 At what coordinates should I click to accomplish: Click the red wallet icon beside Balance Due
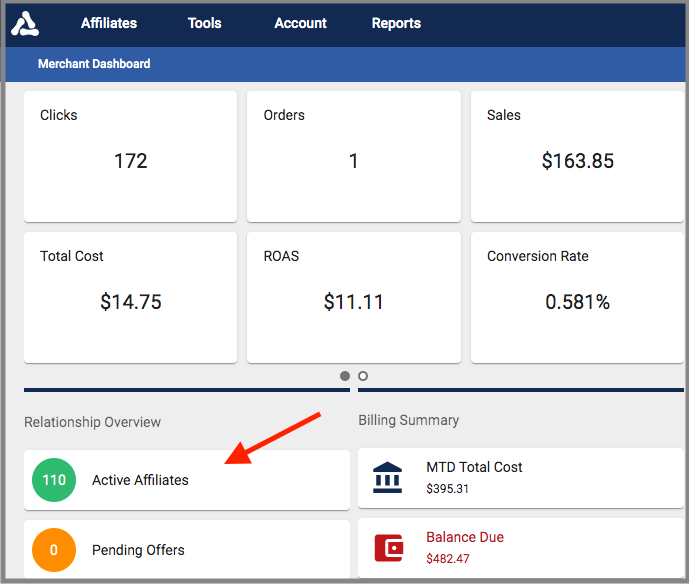[x=387, y=547]
